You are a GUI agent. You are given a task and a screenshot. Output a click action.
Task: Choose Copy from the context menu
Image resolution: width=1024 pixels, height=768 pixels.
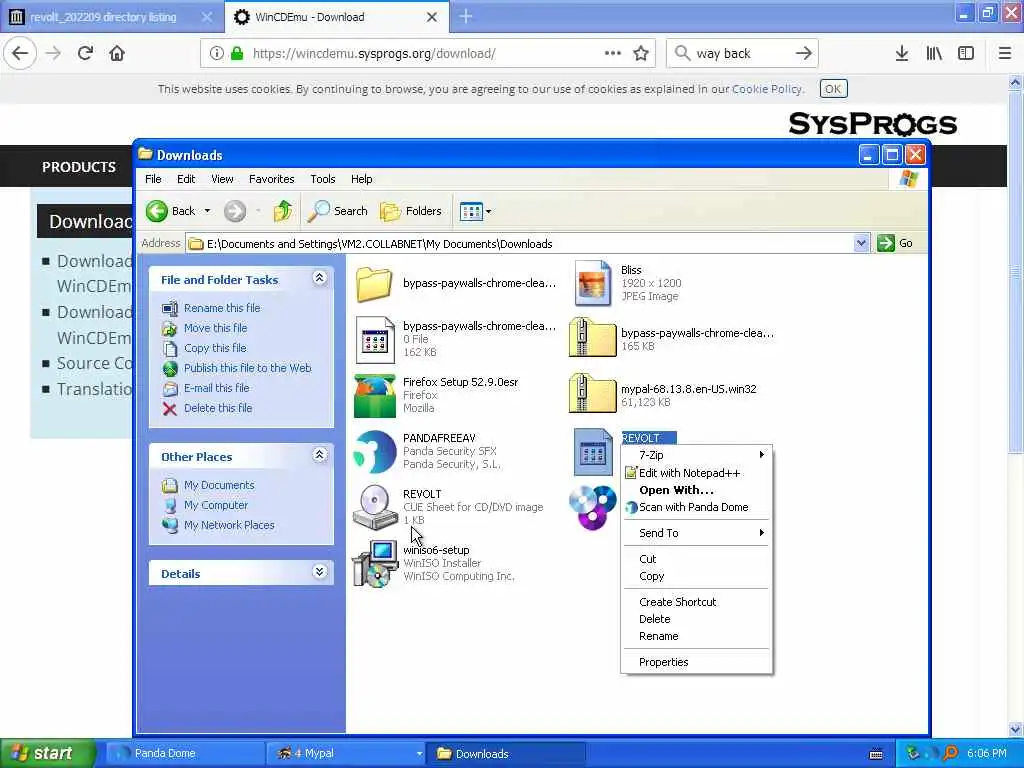click(696, 576)
